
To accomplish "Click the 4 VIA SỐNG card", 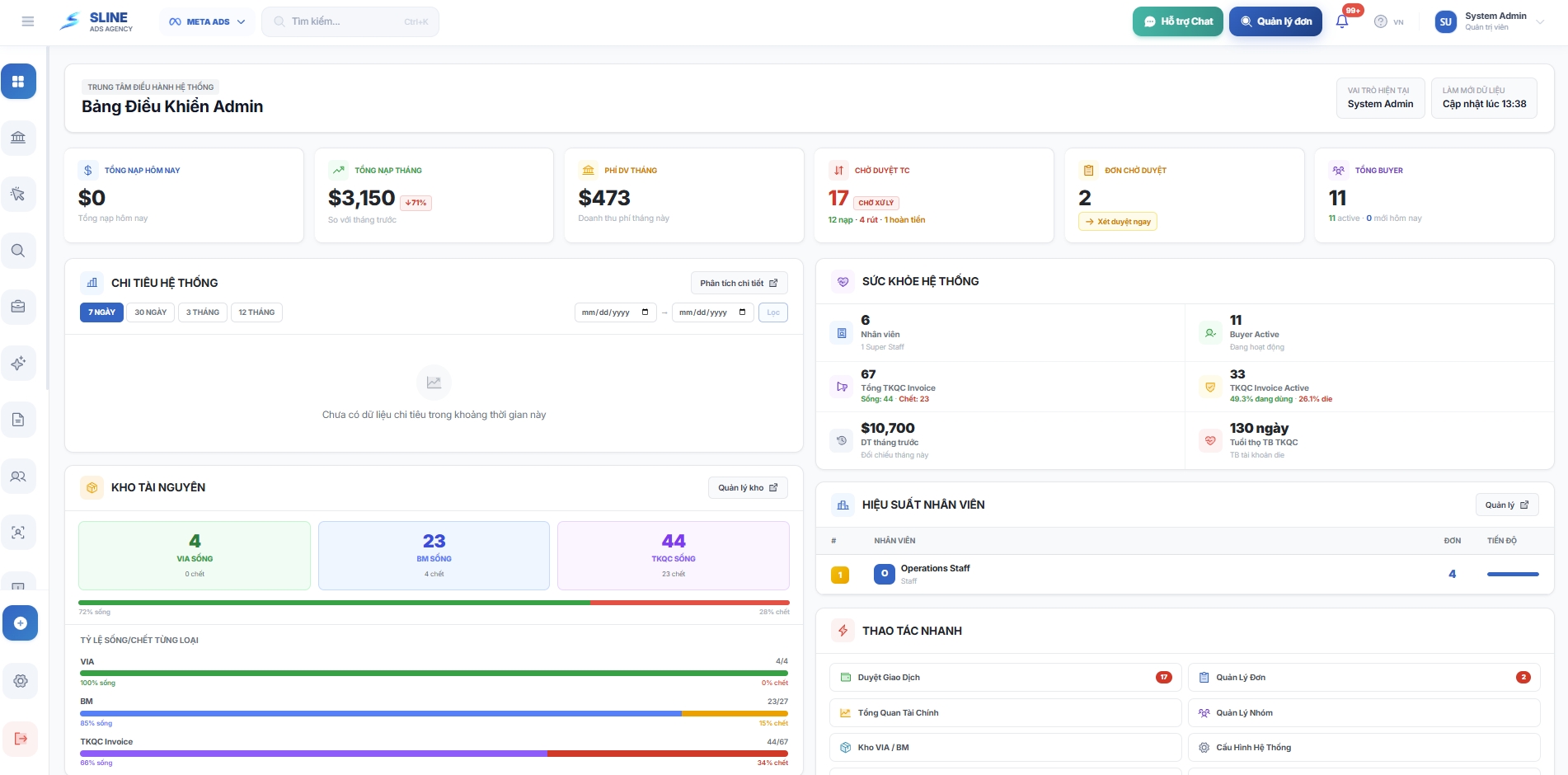I will 195,556.
